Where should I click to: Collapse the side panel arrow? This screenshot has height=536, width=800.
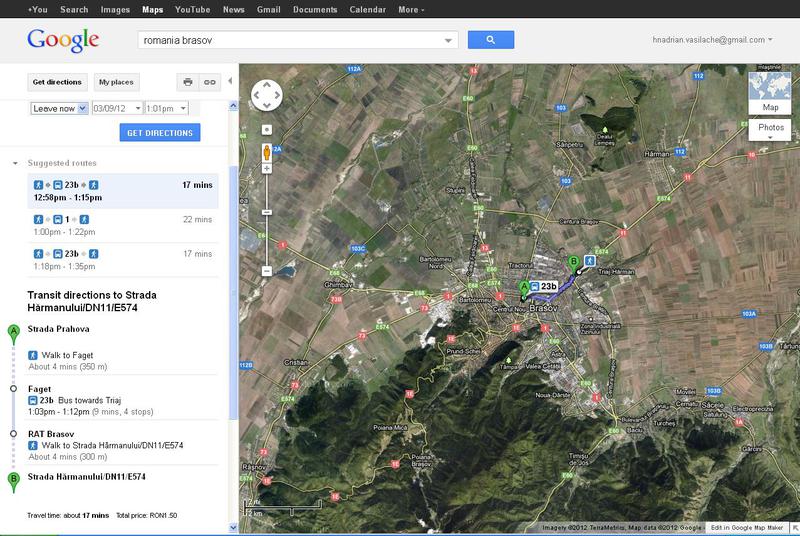tap(230, 81)
